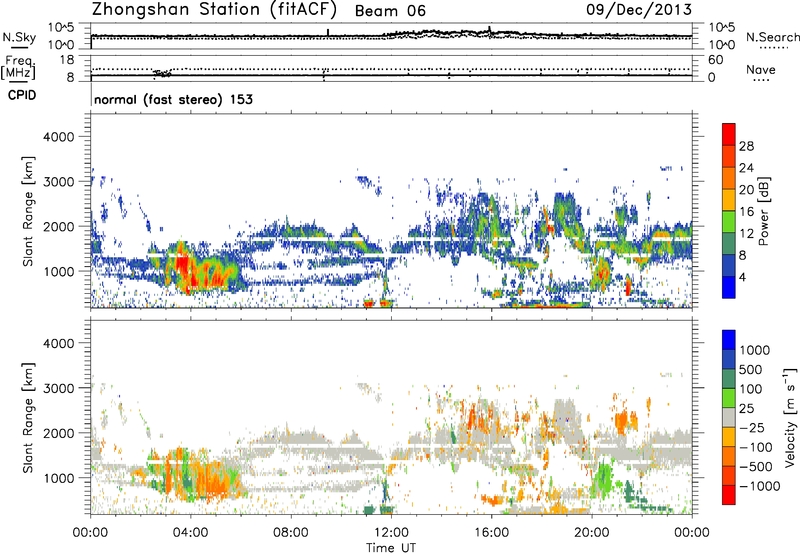The height and width of the screenshot is (554, 800).
Task: Click the "Power [dB]" colorbar label
Action: [763, 211]
